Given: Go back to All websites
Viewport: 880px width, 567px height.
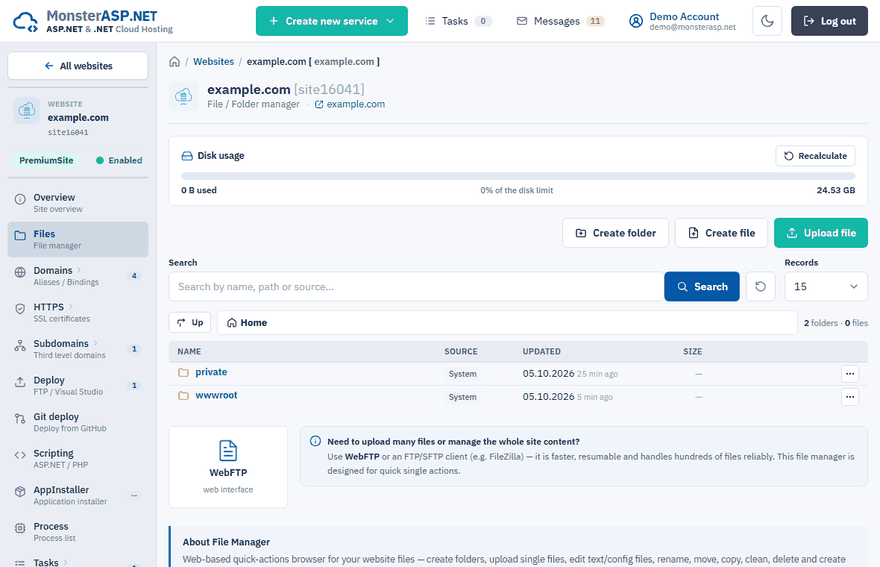Looking at the screenshot, I should (78, 66).
